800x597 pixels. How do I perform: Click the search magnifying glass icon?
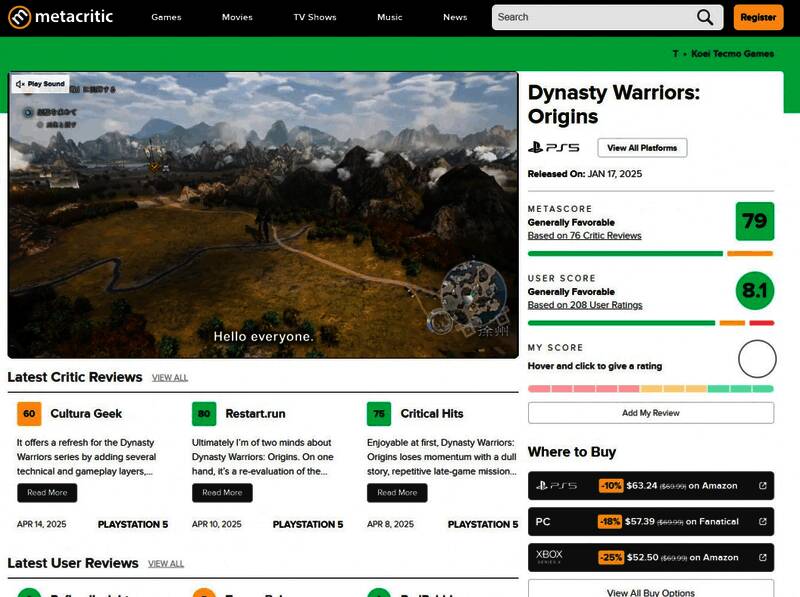coord(705,17)
